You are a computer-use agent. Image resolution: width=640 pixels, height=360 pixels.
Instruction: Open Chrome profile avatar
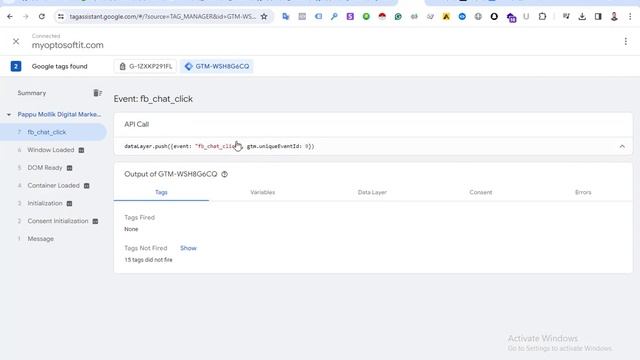pos(614,17)
